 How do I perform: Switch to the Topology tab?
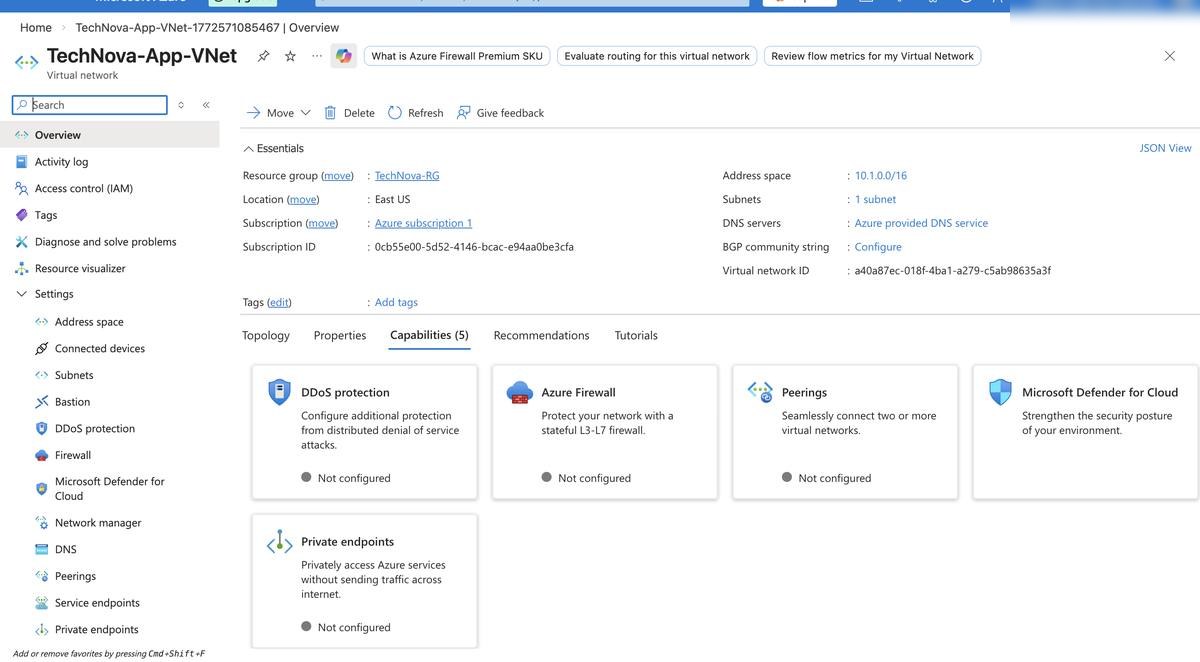266,335
